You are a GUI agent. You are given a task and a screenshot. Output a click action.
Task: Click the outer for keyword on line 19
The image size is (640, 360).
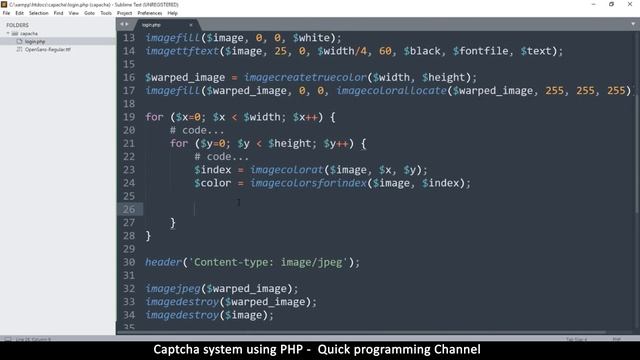point(154,117)
